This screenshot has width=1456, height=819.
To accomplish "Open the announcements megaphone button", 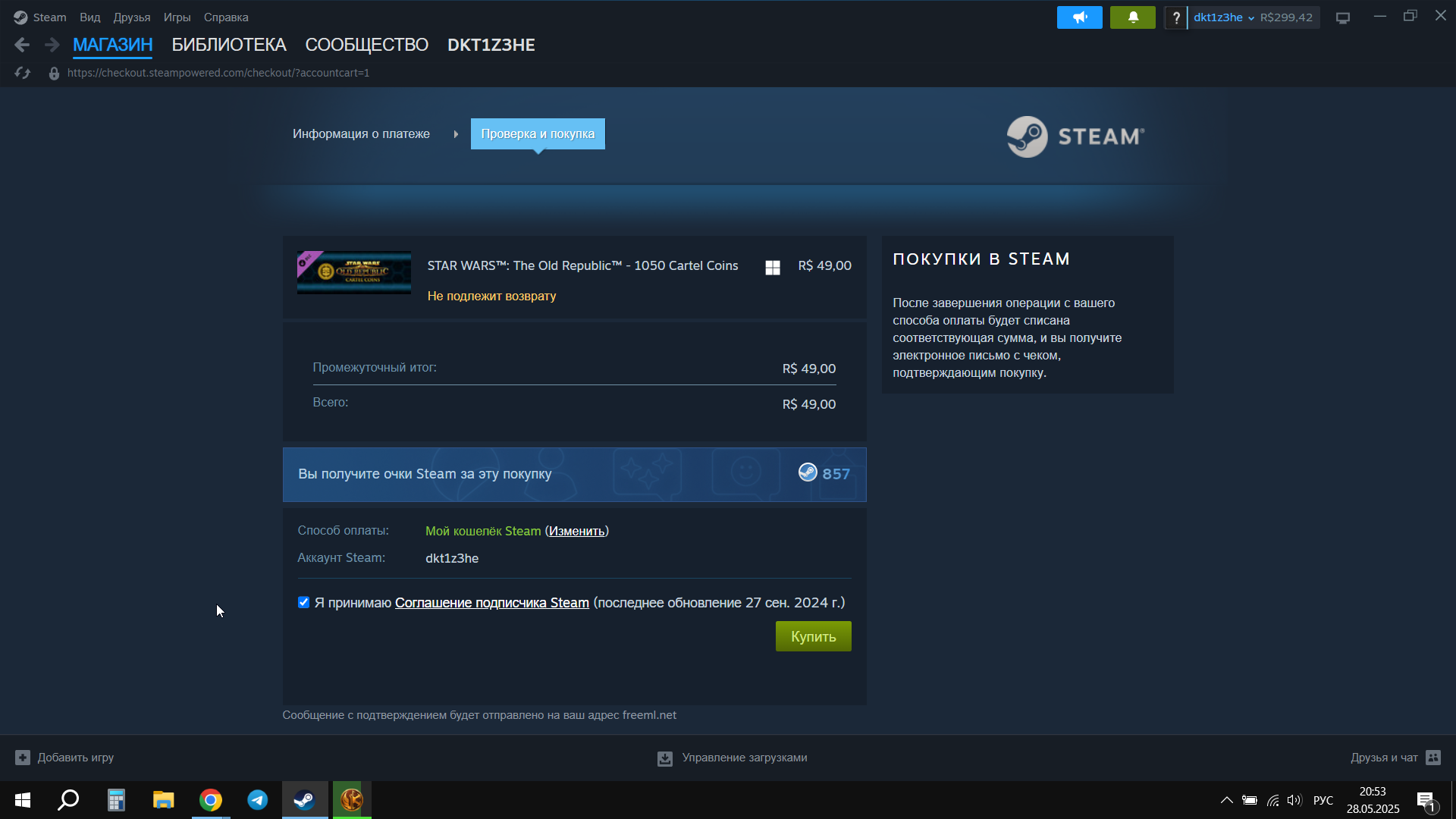I will tap(1079, 17).
